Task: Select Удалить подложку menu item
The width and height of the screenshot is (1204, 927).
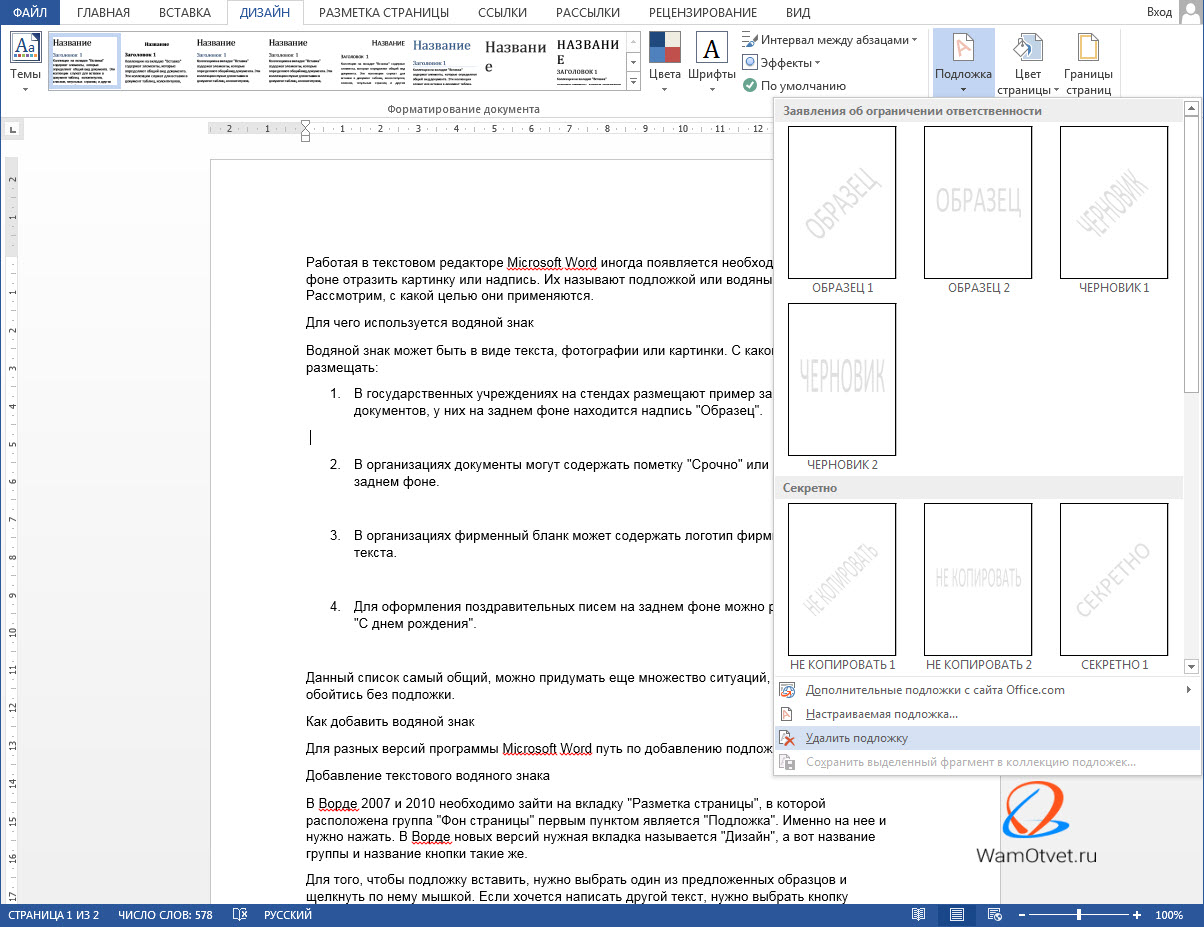Action: click(857, 738)
